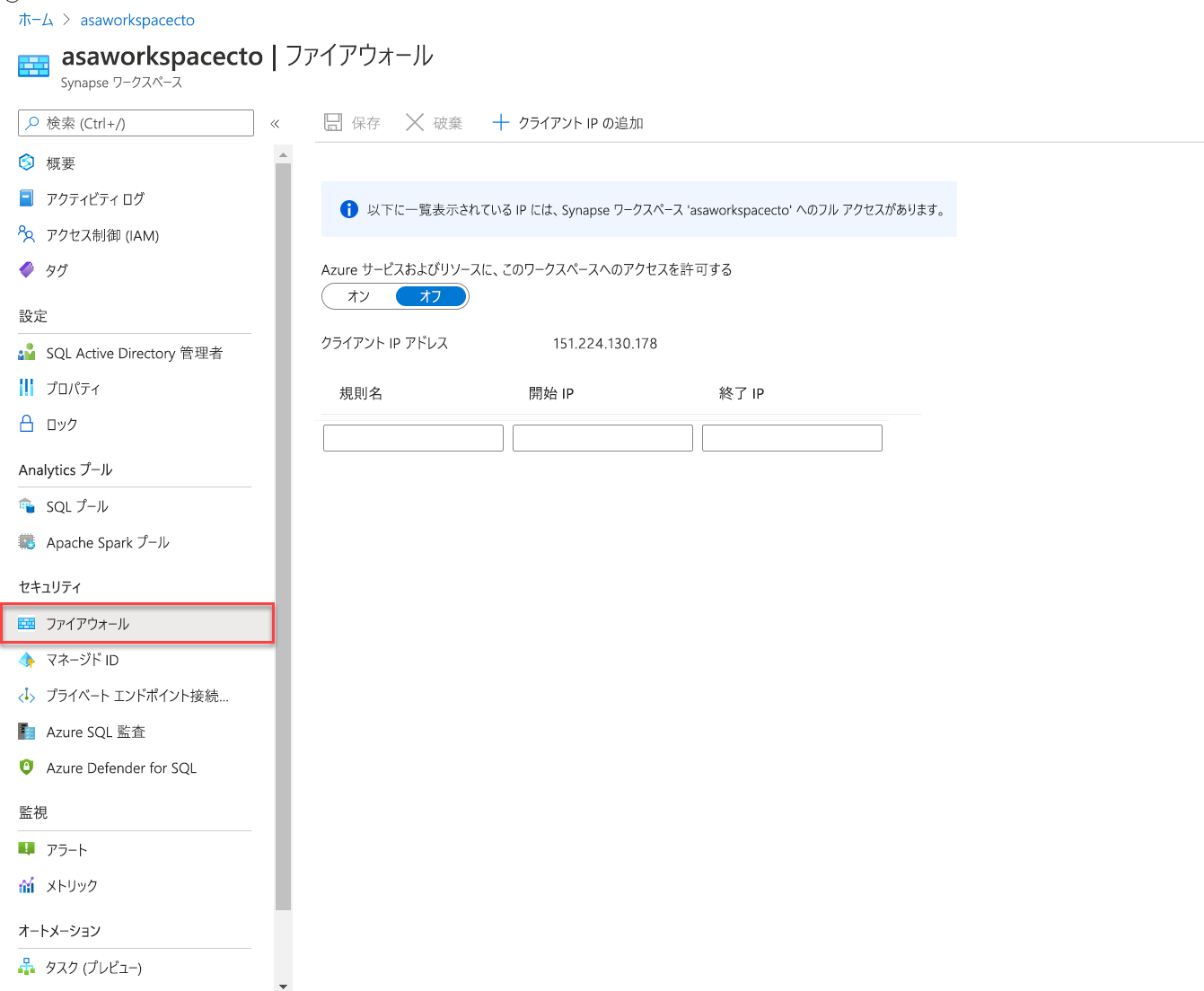Viewport: 1204px width, 991px height.
Task: Click the アクティビティ ログ icon
Action: point(26,198)
